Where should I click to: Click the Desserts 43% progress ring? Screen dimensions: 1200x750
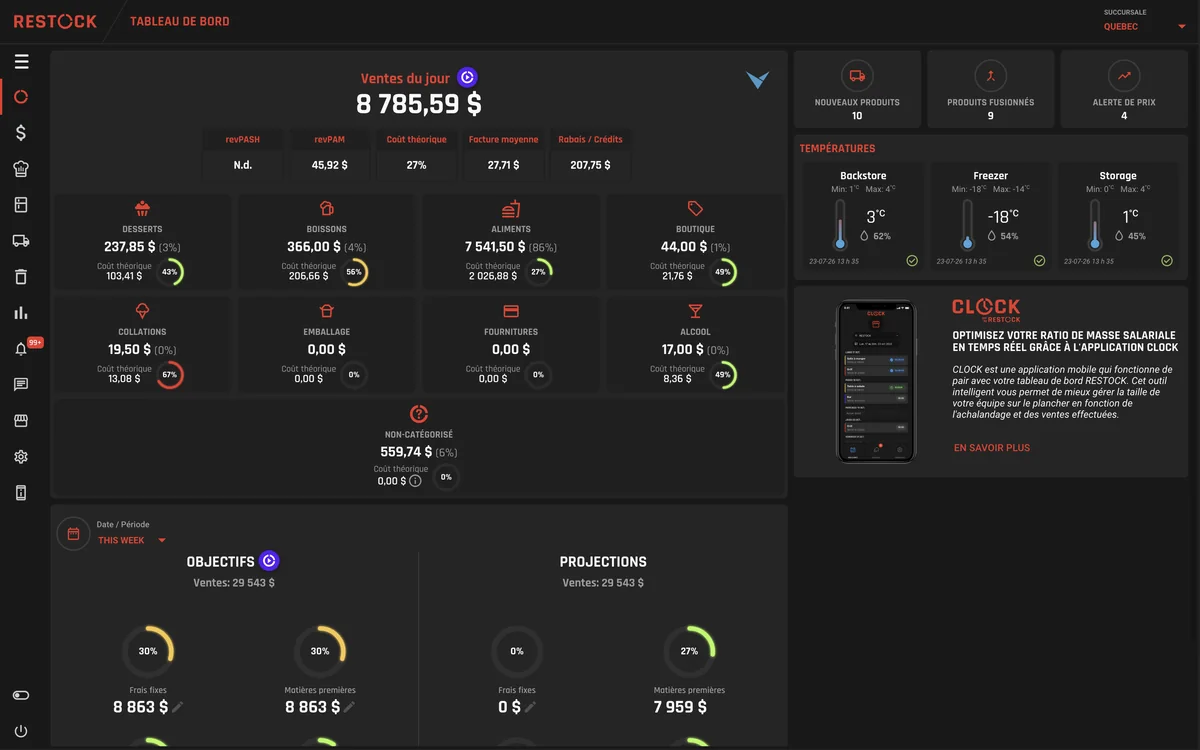pos(170,272)
